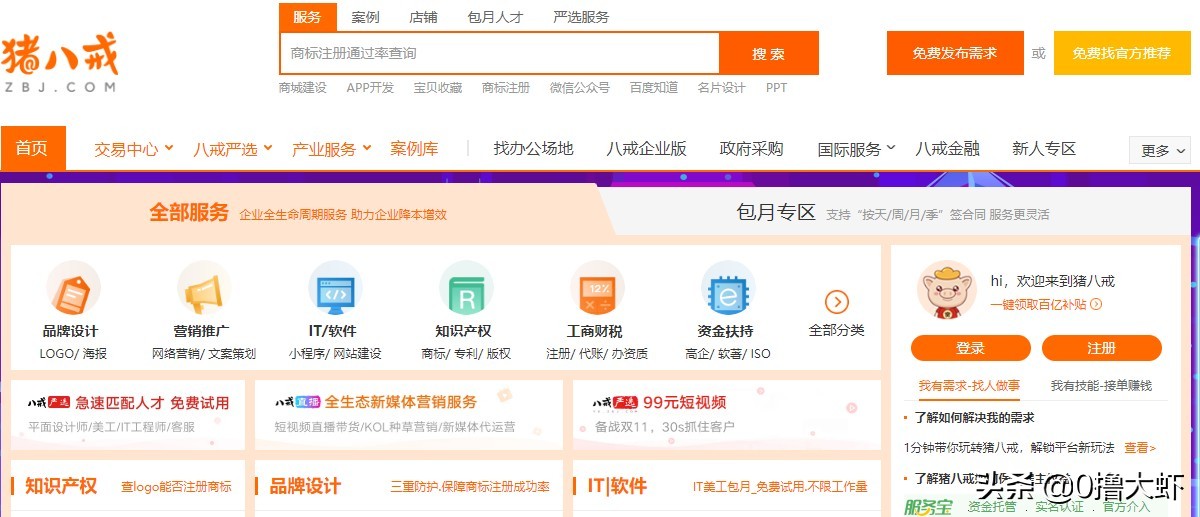Open the 找办公场地 nav link
This screenshot has height=517, width=1200.
[x=533, y=149]
